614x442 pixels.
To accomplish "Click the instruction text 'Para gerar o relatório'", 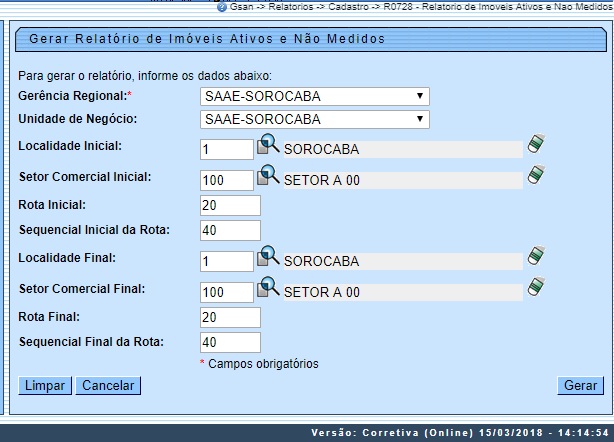I will pyautogui.click(x=145, y=76).
